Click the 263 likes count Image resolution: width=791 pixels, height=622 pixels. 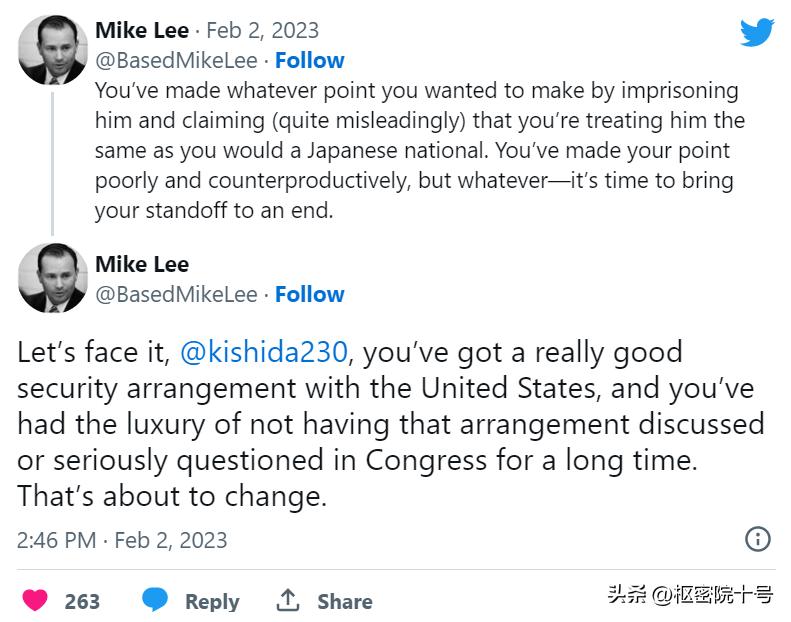click(x=82, y=601)
